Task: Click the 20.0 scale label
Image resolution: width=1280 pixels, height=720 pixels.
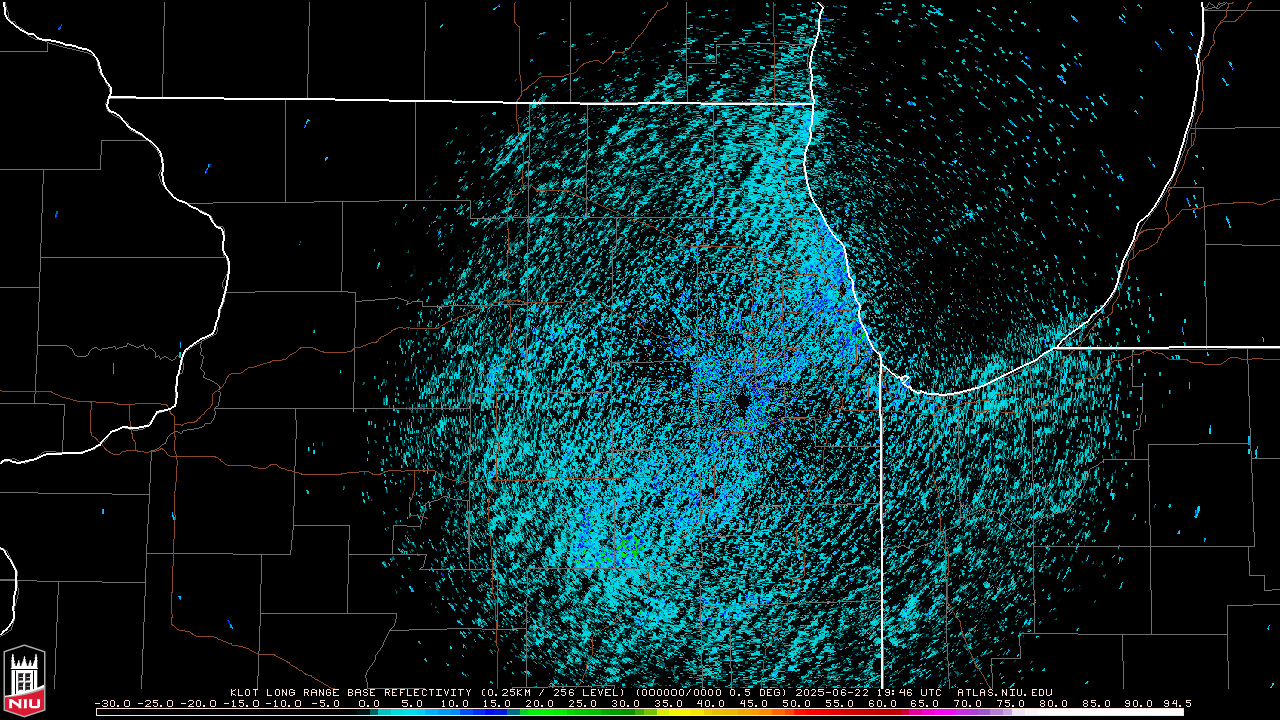Action: 540,703
